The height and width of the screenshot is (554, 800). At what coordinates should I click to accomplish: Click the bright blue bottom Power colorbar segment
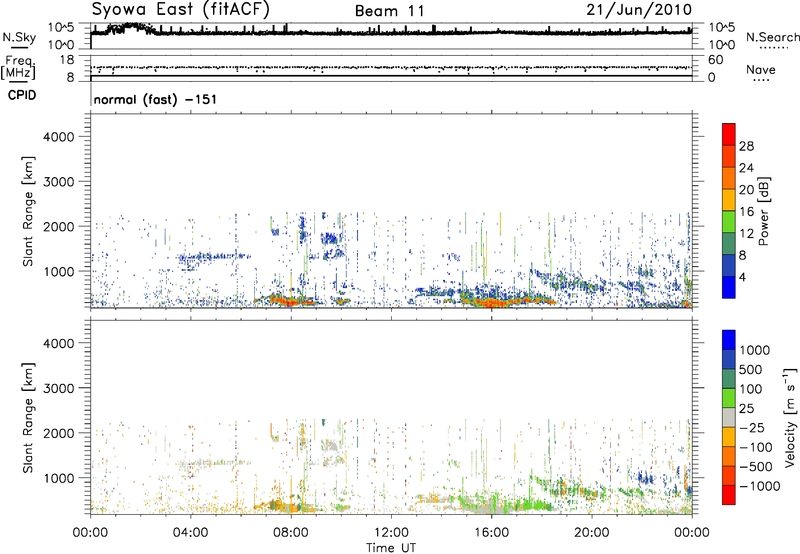729,287
